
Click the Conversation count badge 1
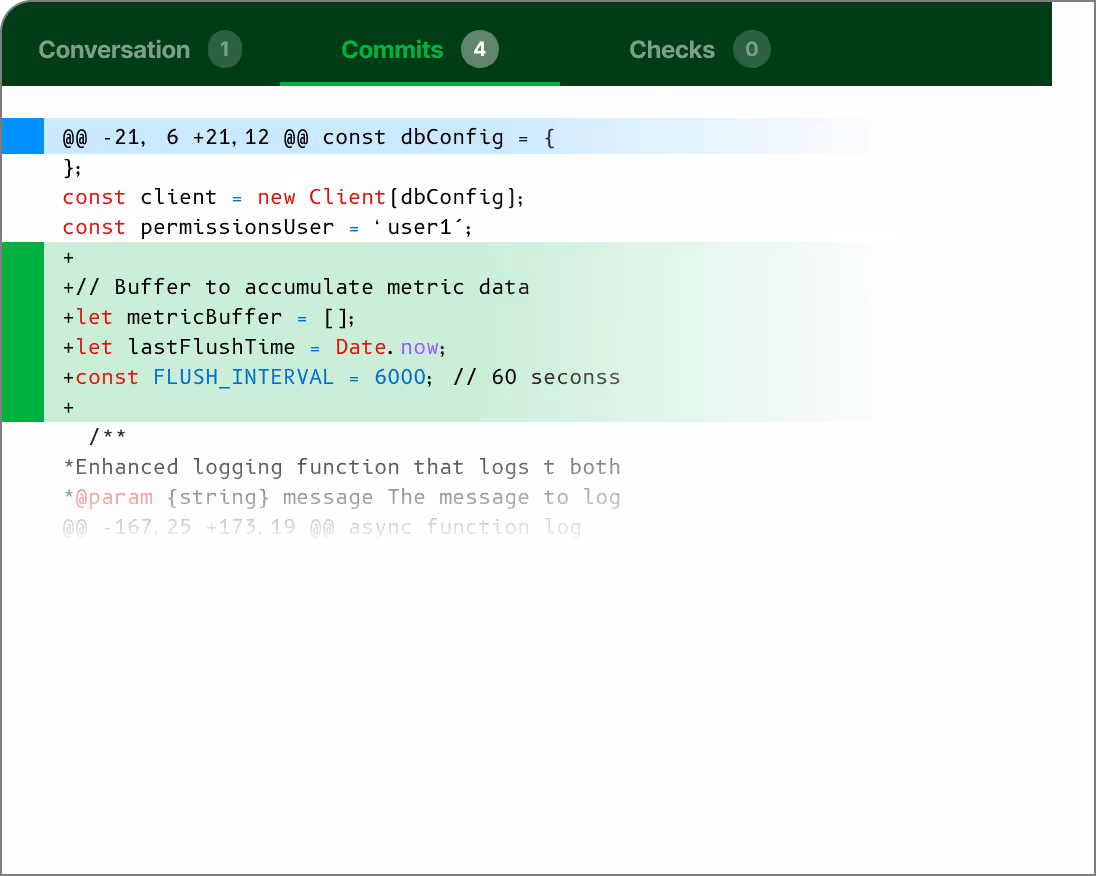pos(224,50)
